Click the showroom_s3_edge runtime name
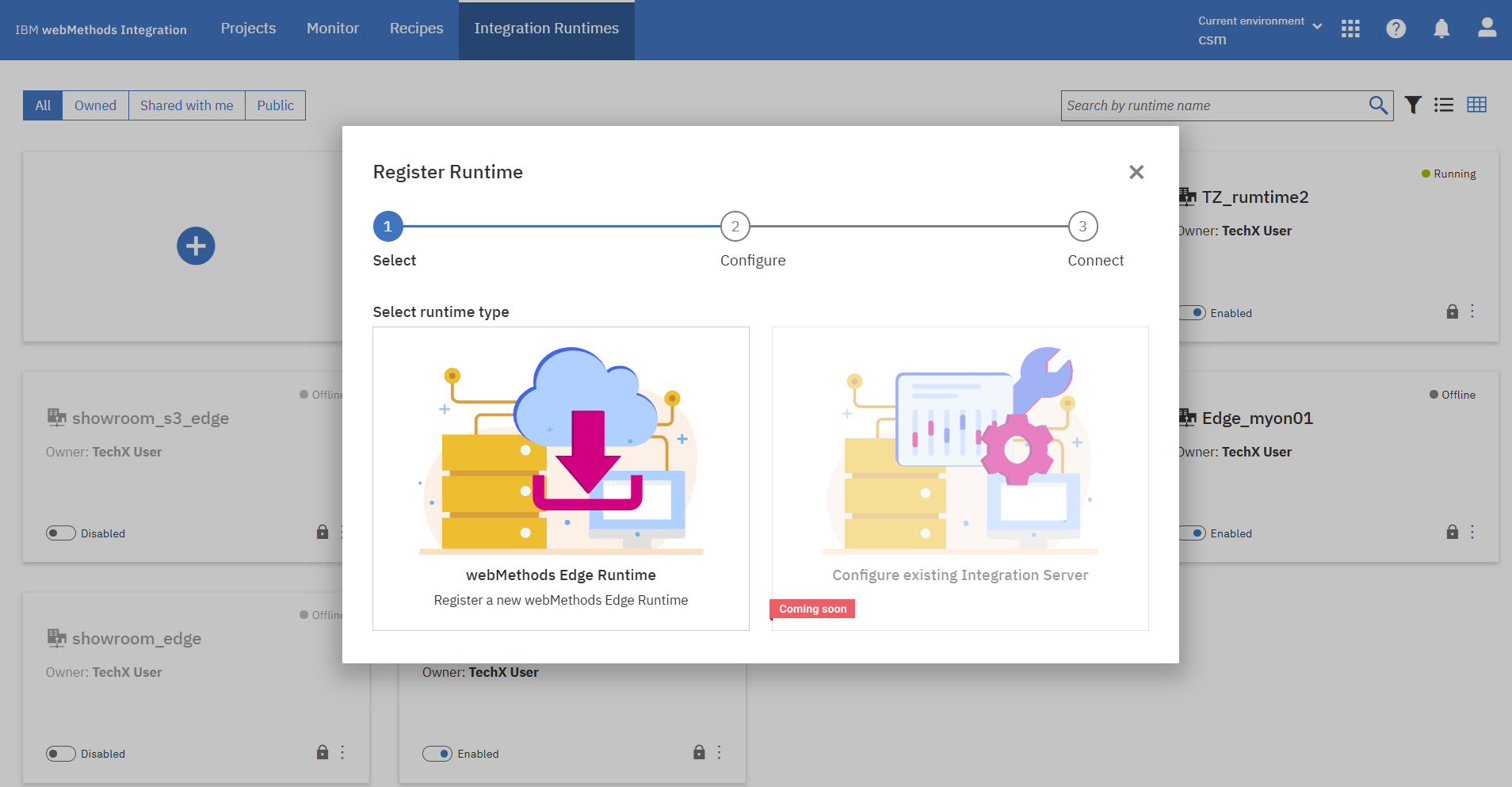 click(151, 418)
